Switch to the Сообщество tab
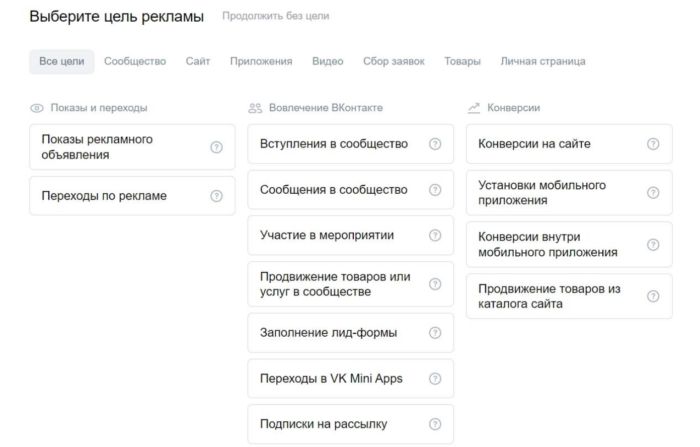Image resolution: width=700 pixels, height=447 pixels. (x=135, y=61)
